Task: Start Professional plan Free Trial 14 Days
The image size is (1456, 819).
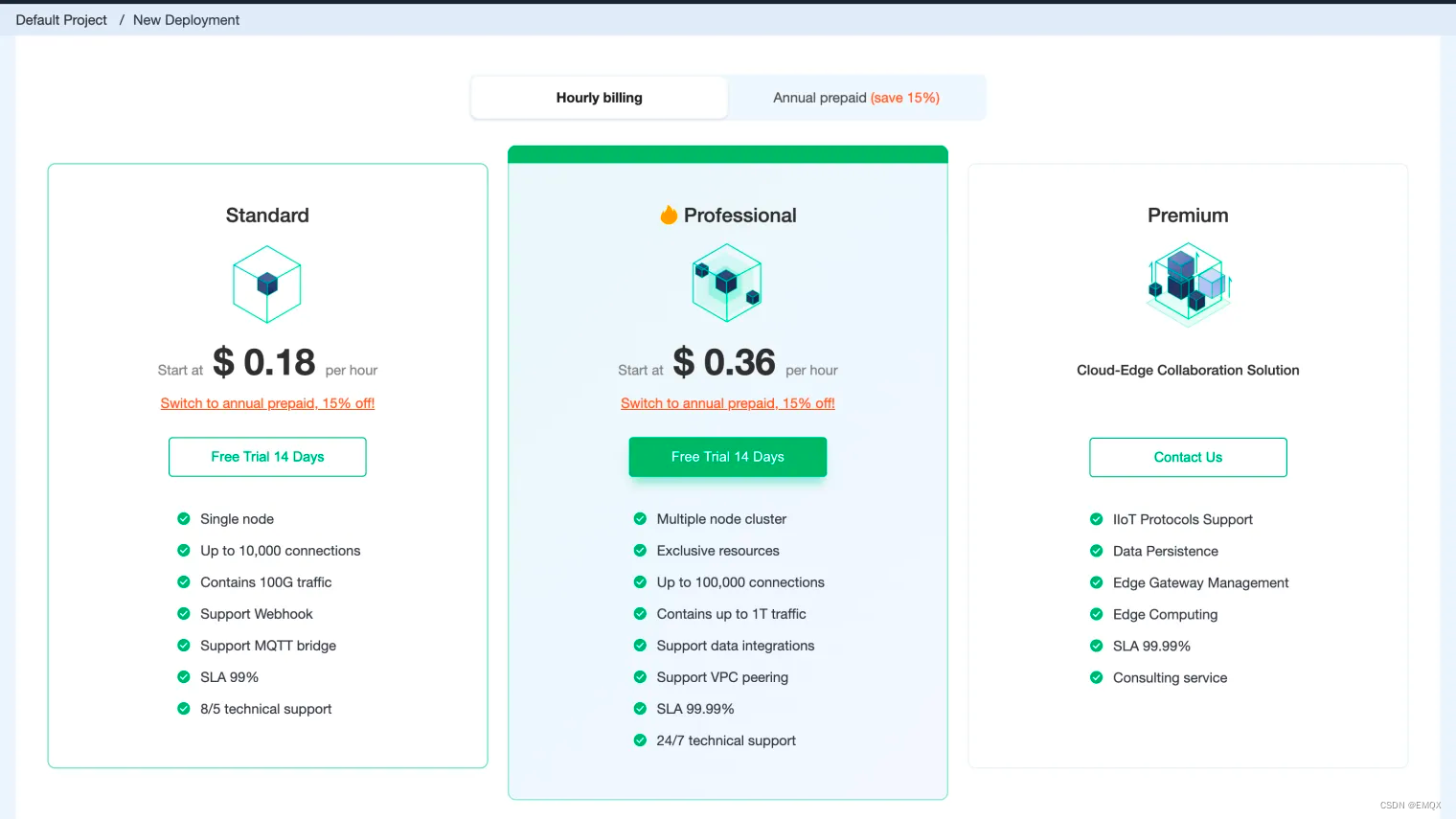Action: coord(728,457)
